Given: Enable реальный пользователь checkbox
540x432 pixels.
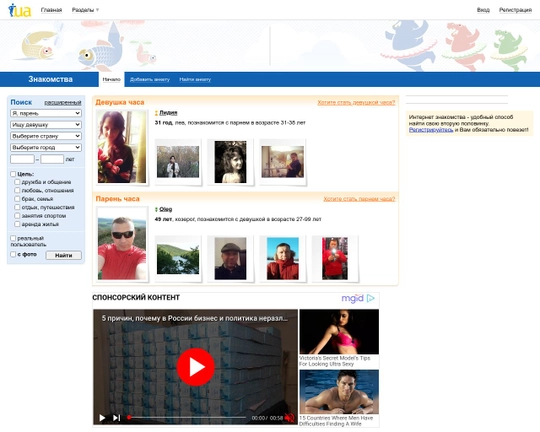Looking at the screenshot, I should click(13, 238).
